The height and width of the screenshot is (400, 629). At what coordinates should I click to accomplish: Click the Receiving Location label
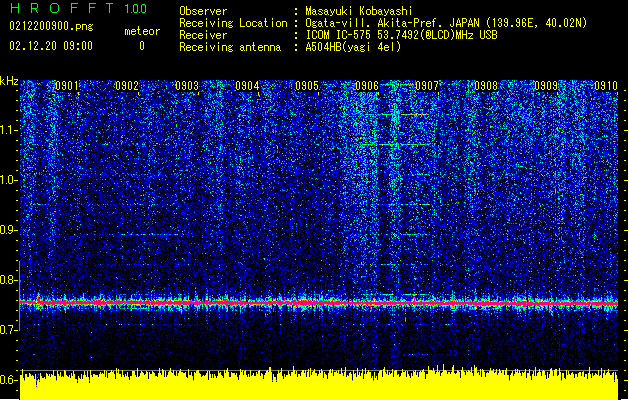[233, 23]
